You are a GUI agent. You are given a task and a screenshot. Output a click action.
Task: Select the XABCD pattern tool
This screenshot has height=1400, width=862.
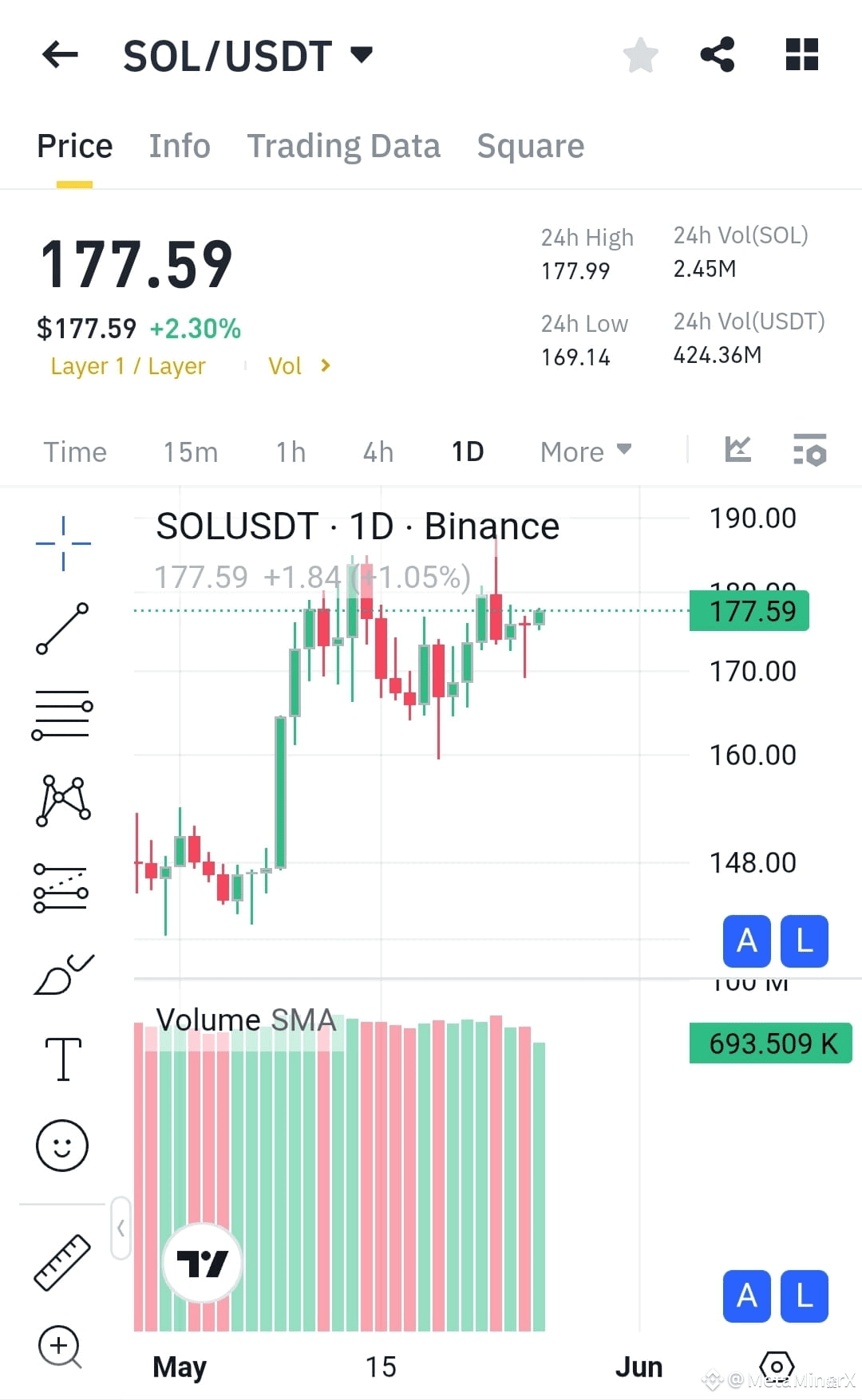62,800
